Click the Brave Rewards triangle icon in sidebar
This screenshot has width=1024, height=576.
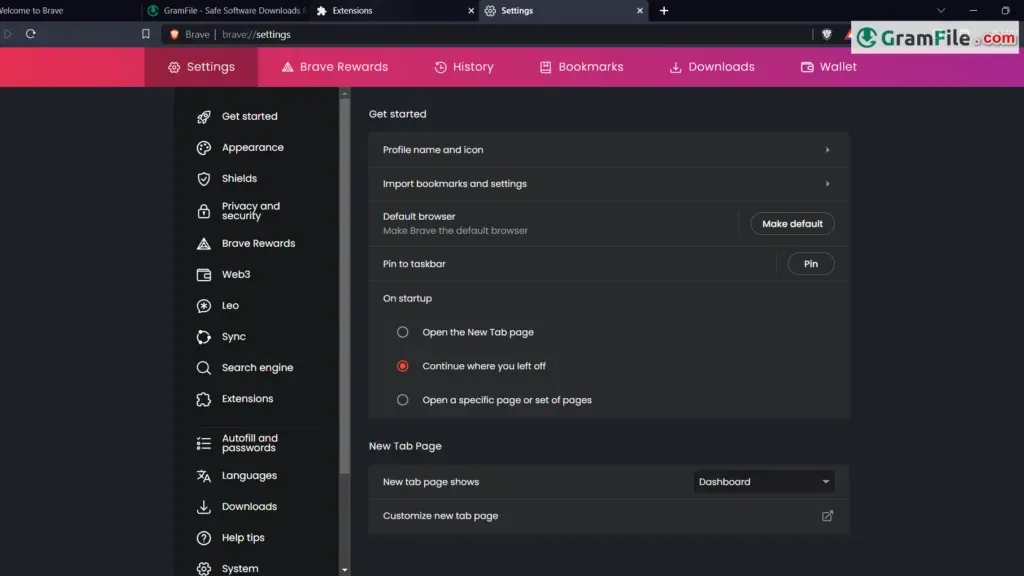pos(204,244)
